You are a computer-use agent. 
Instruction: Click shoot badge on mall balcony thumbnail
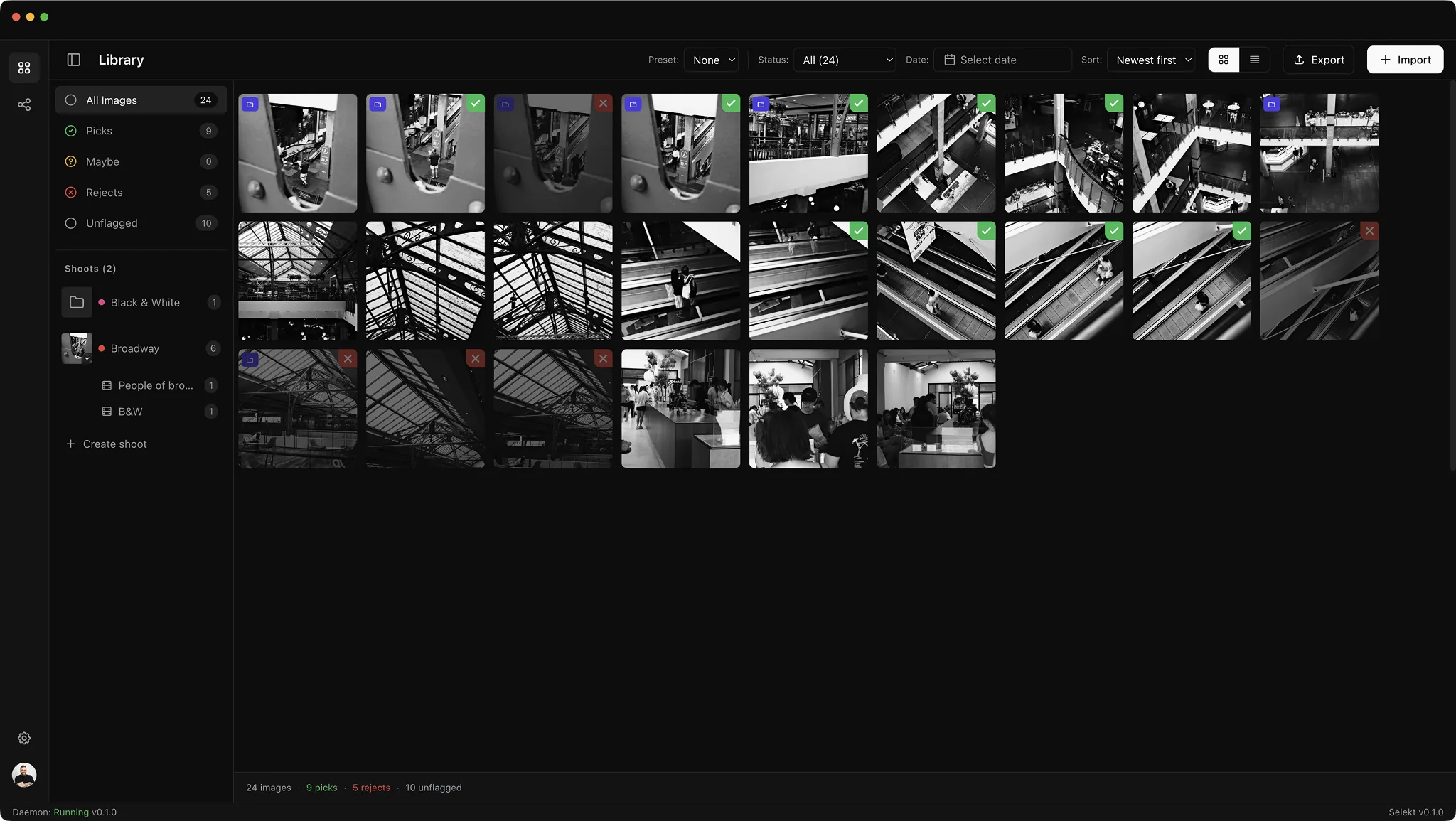[761, 104]
